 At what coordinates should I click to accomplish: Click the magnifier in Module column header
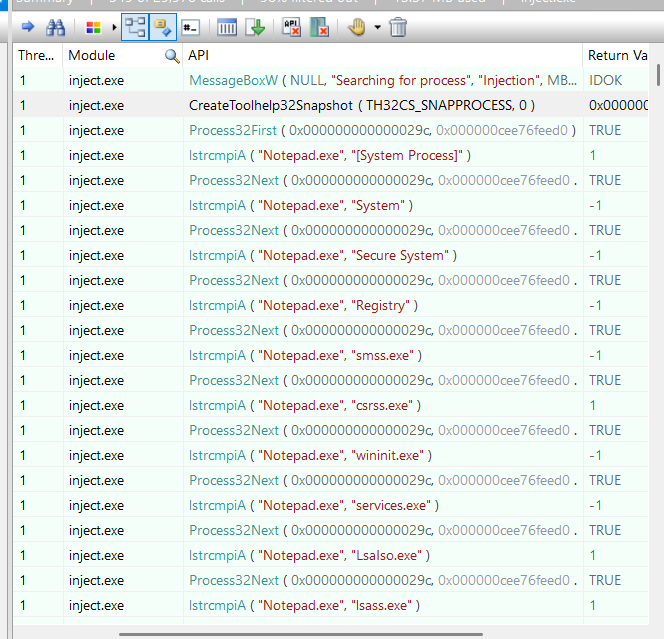[172, 56]
